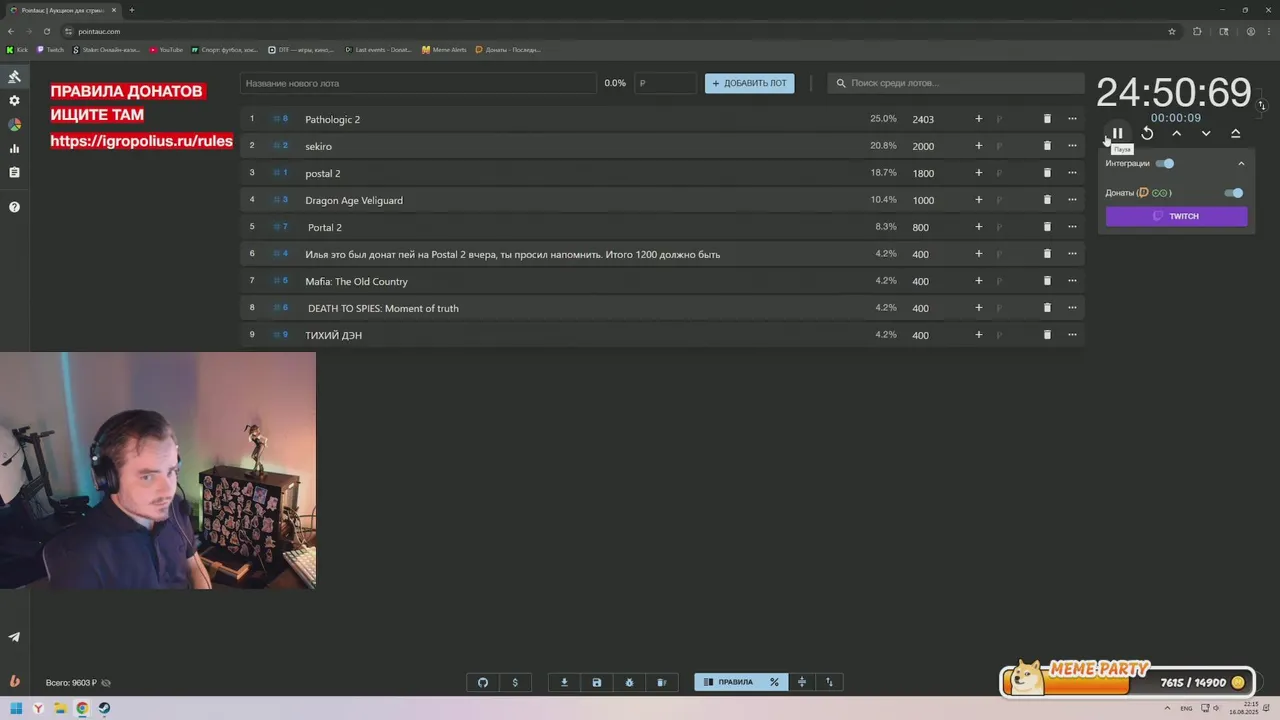Delete the postal 2 lot
The image size is (1280, 720).
(x=1047, y=173)
